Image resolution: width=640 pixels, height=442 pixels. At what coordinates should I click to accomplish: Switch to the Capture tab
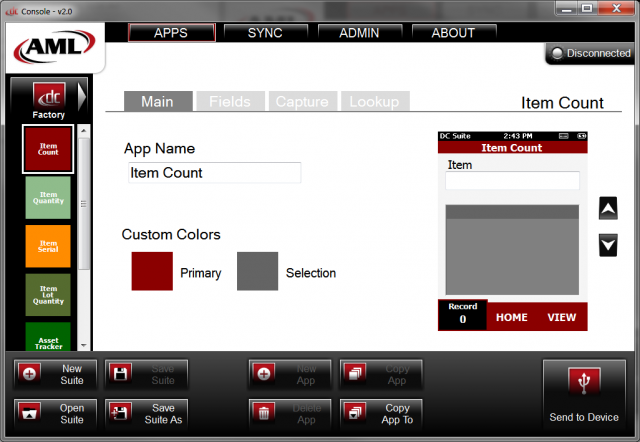pos(302,101)
